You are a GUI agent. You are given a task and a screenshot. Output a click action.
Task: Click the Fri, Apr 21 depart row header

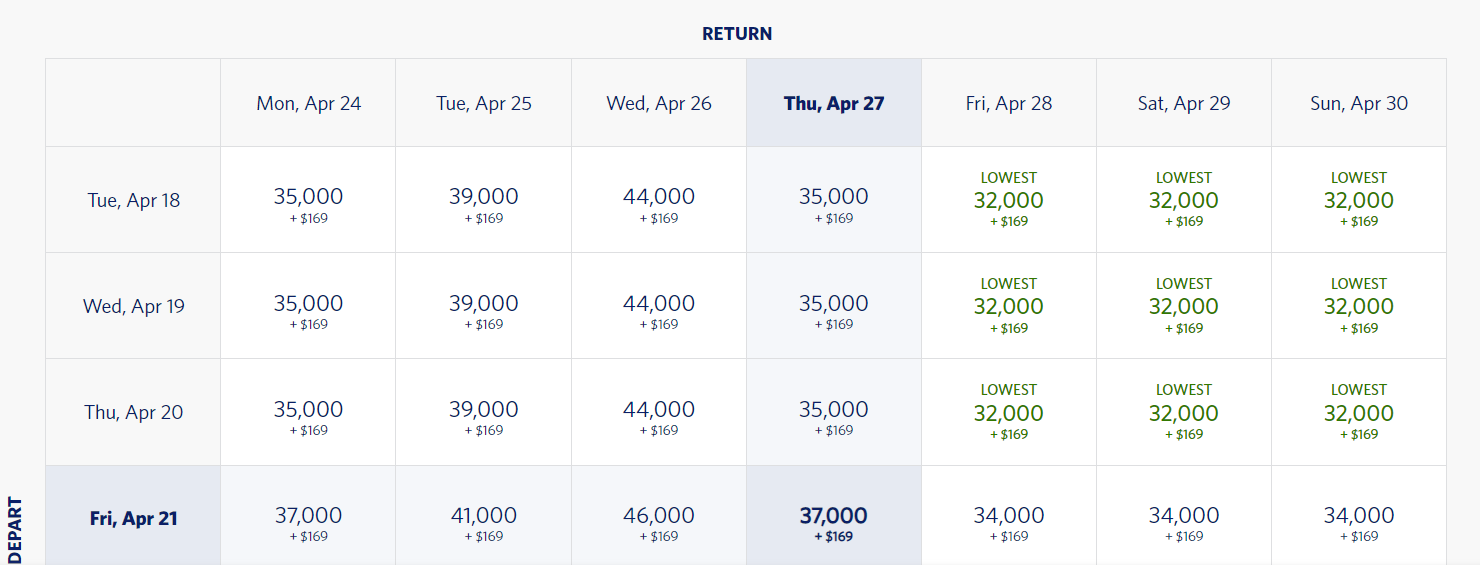coord(133,519)
